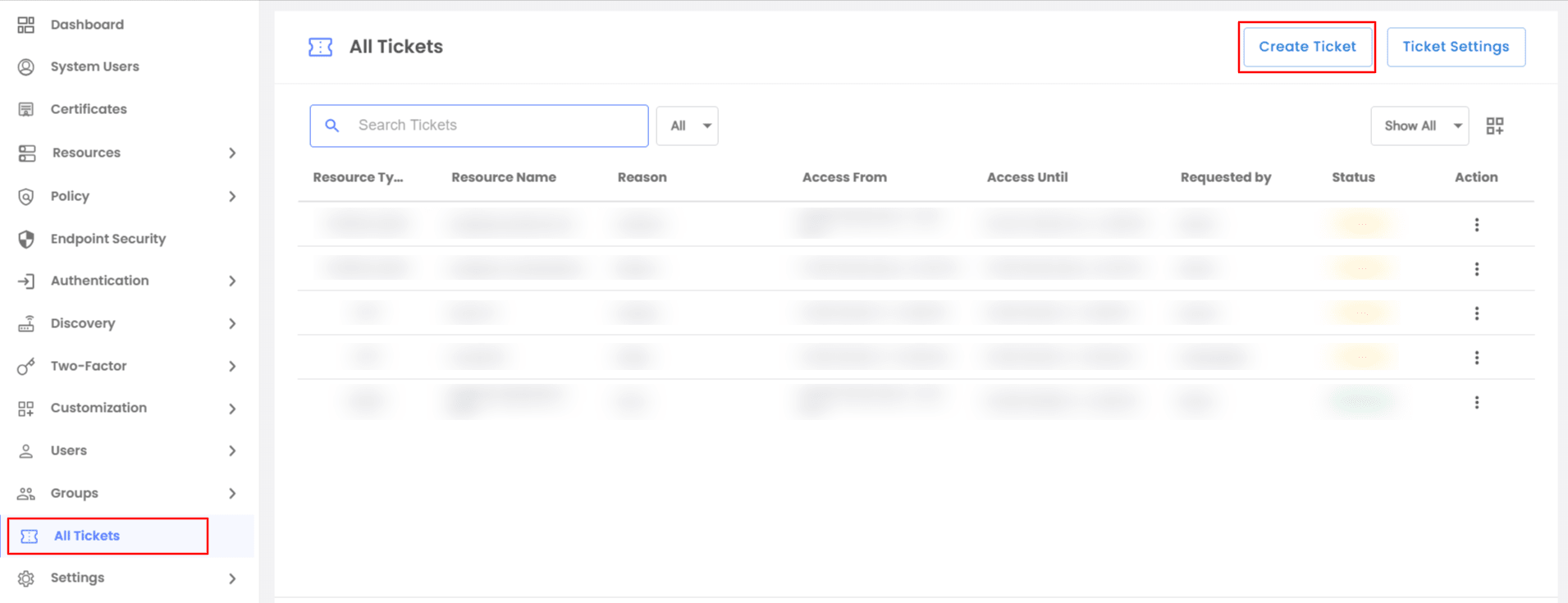Click the Endpoint Security shield icon
1568x603 pixels.
click(26, 239)
